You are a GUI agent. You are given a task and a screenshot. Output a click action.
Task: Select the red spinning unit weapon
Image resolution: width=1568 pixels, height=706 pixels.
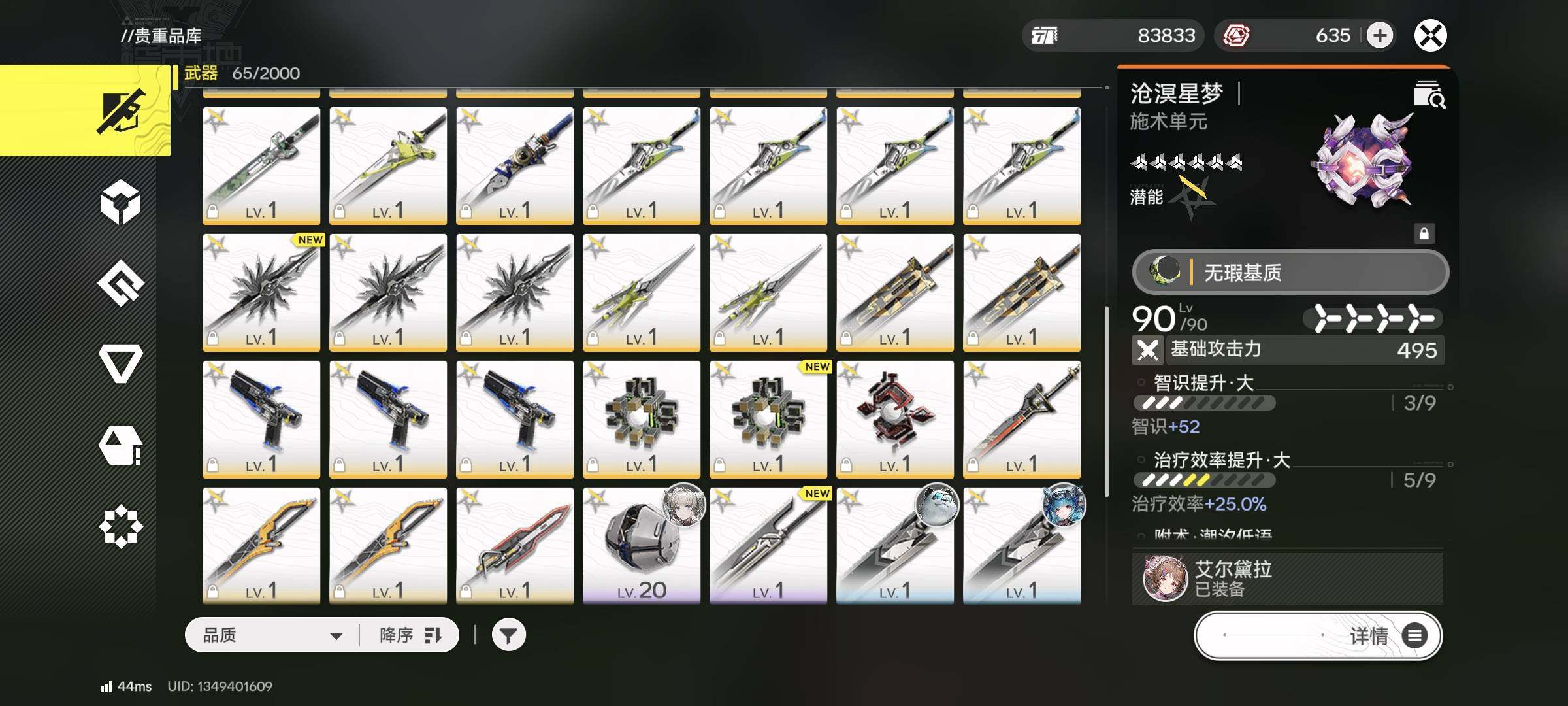point(895,419)
